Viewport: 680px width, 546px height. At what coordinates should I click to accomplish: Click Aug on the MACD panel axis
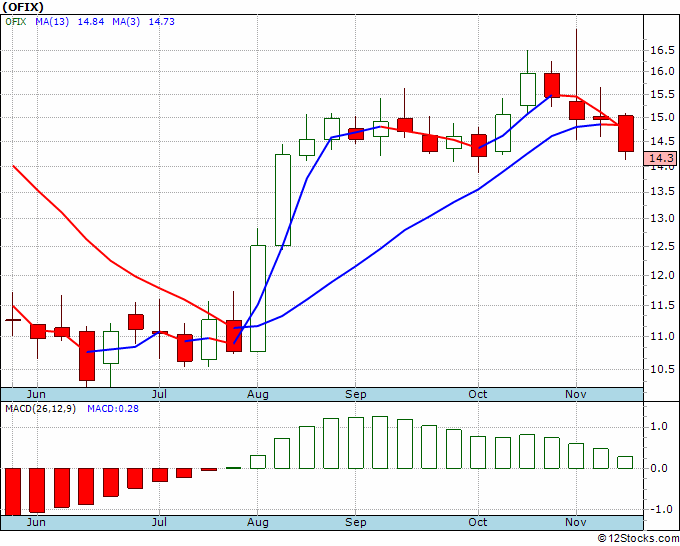pyautogui.click(x=258, y=522)
